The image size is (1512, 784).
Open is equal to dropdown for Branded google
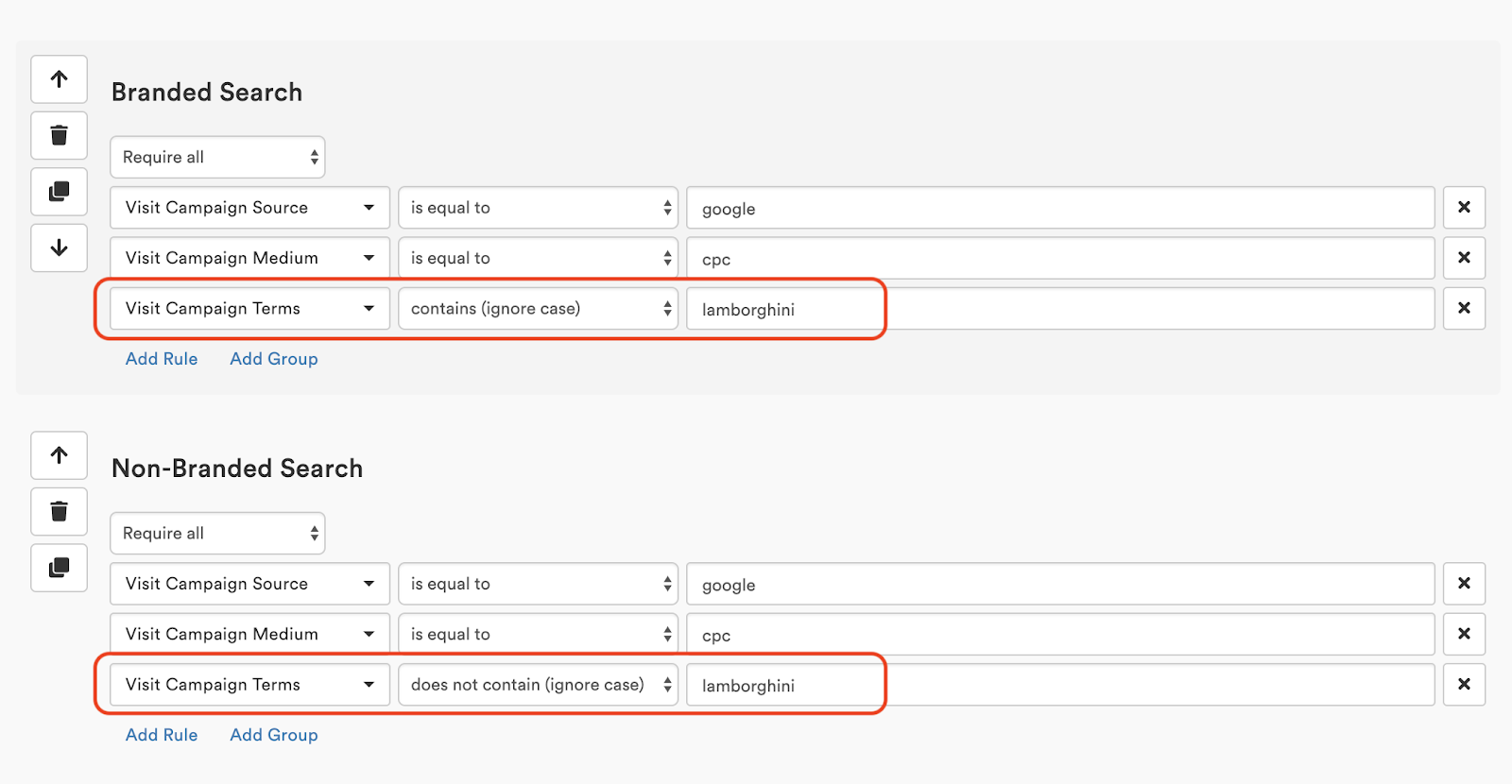coord(539,208)
